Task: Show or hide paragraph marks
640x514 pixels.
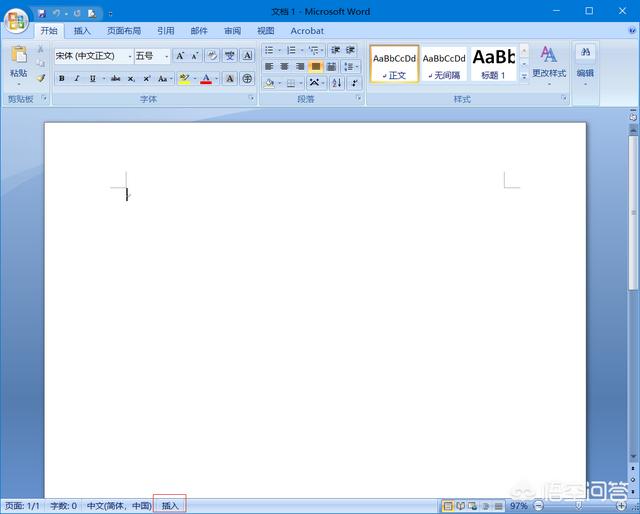Action: click(354, 83)
